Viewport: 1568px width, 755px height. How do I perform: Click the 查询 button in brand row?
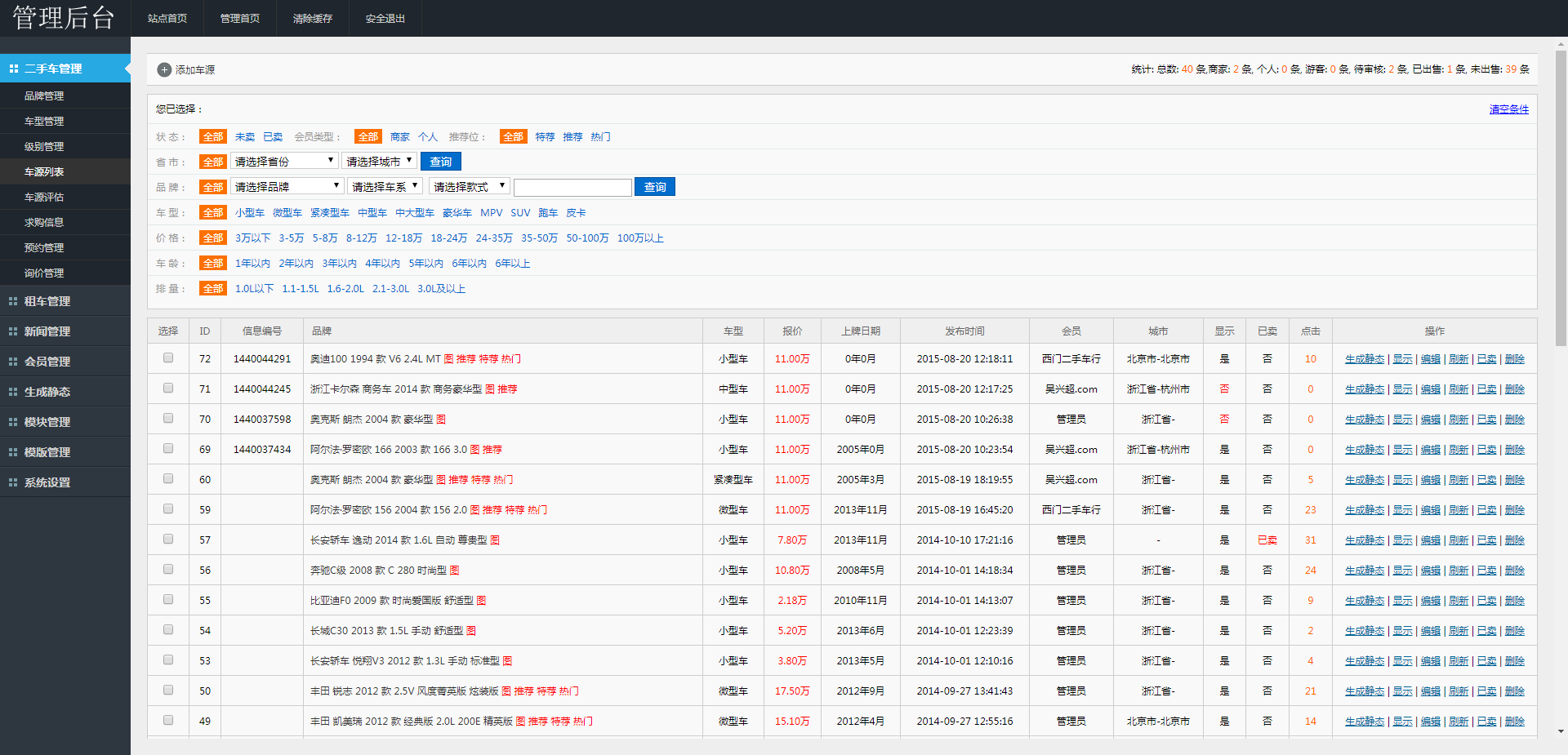(x=655, y=187)
